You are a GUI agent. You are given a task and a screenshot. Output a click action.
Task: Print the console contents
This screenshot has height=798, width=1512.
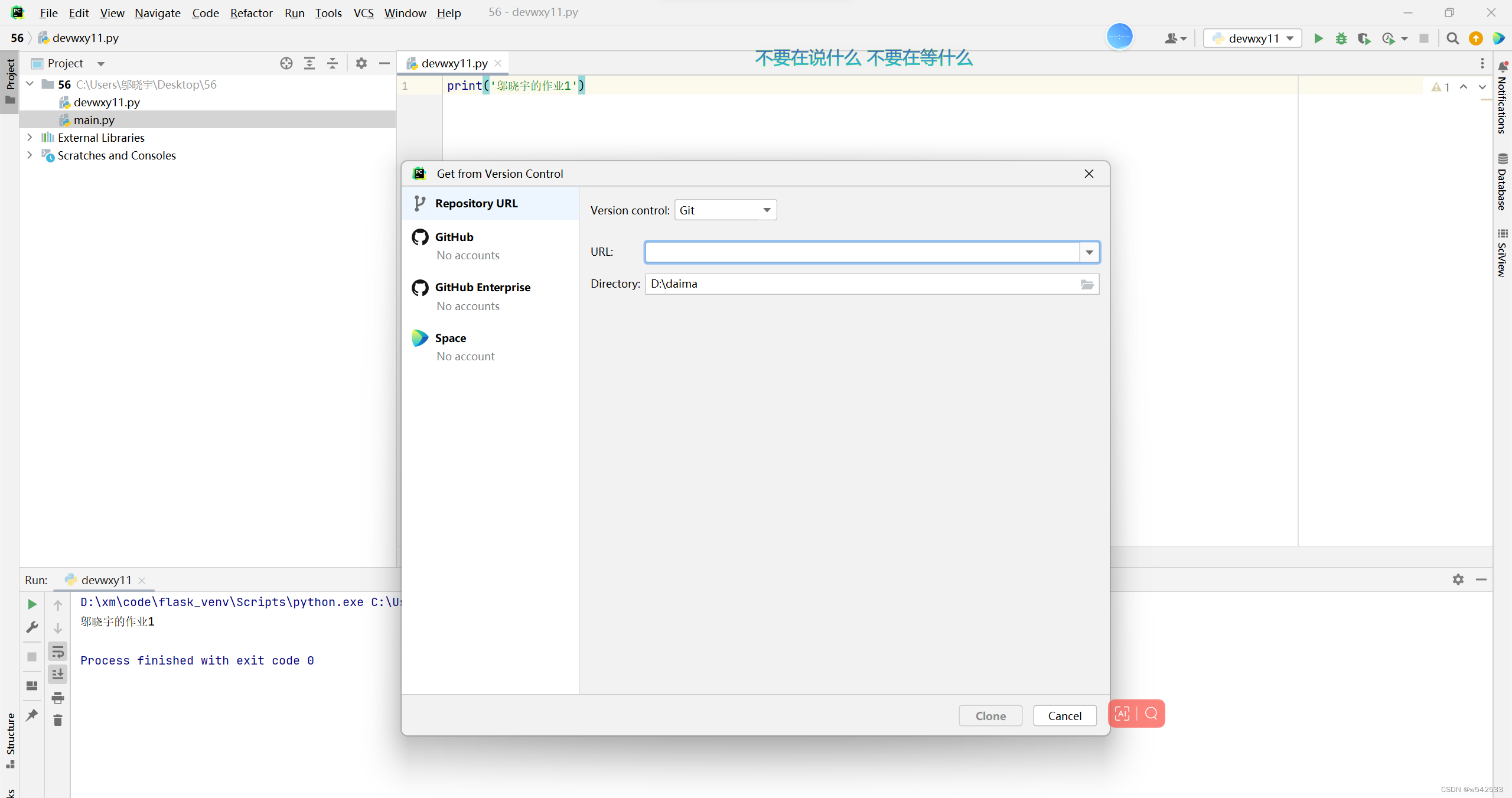(x=58, y=697)
